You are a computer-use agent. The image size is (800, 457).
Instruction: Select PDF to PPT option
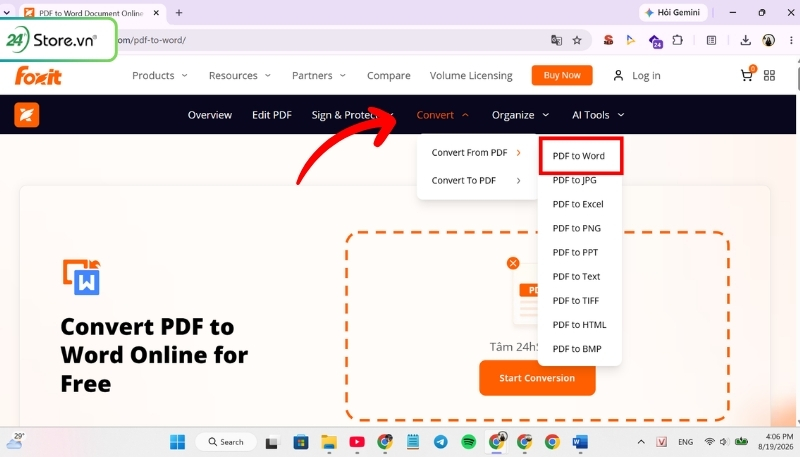coord(575,252)
